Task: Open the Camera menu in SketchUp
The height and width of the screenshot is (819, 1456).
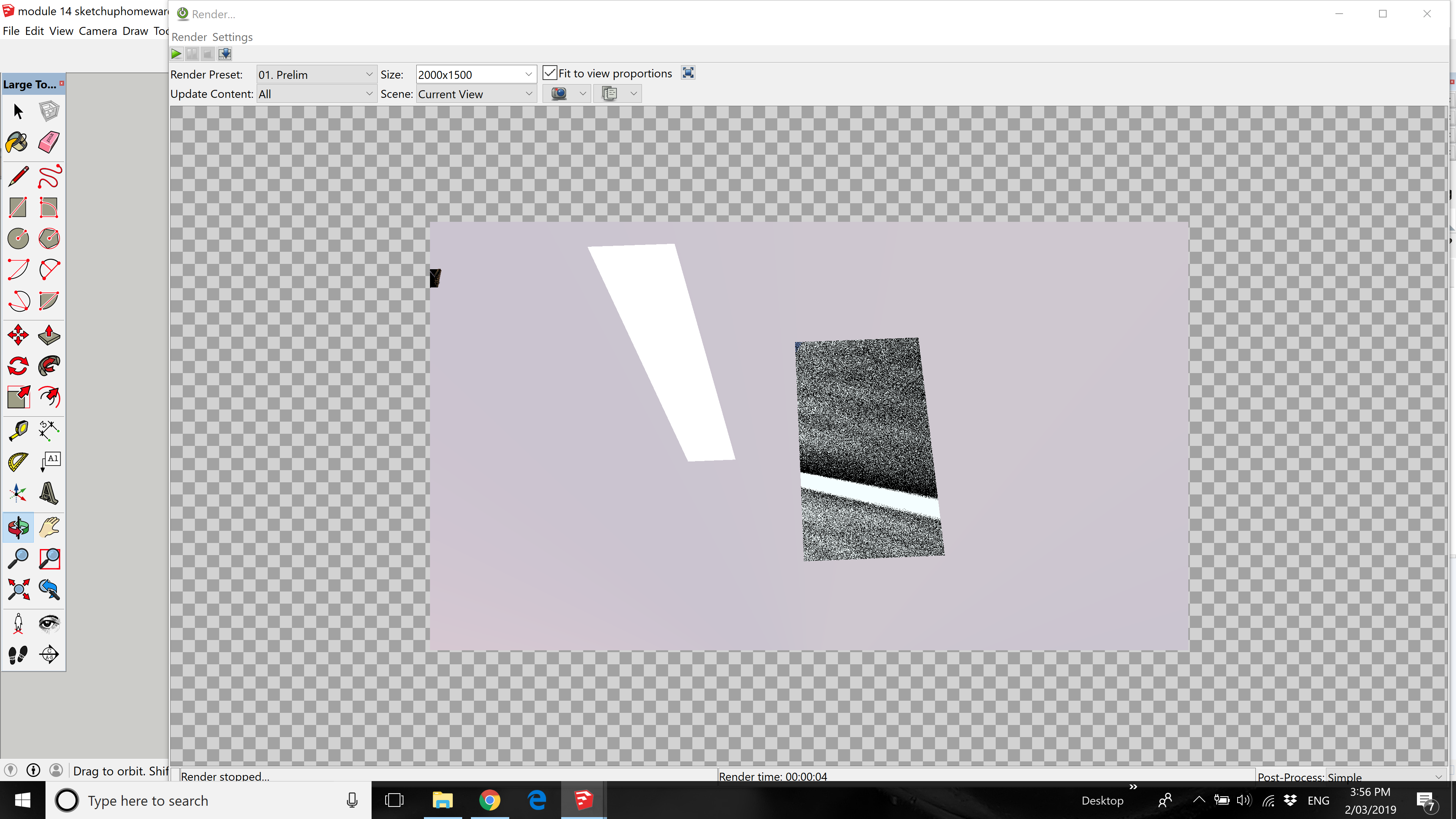Action: [97, 31]
